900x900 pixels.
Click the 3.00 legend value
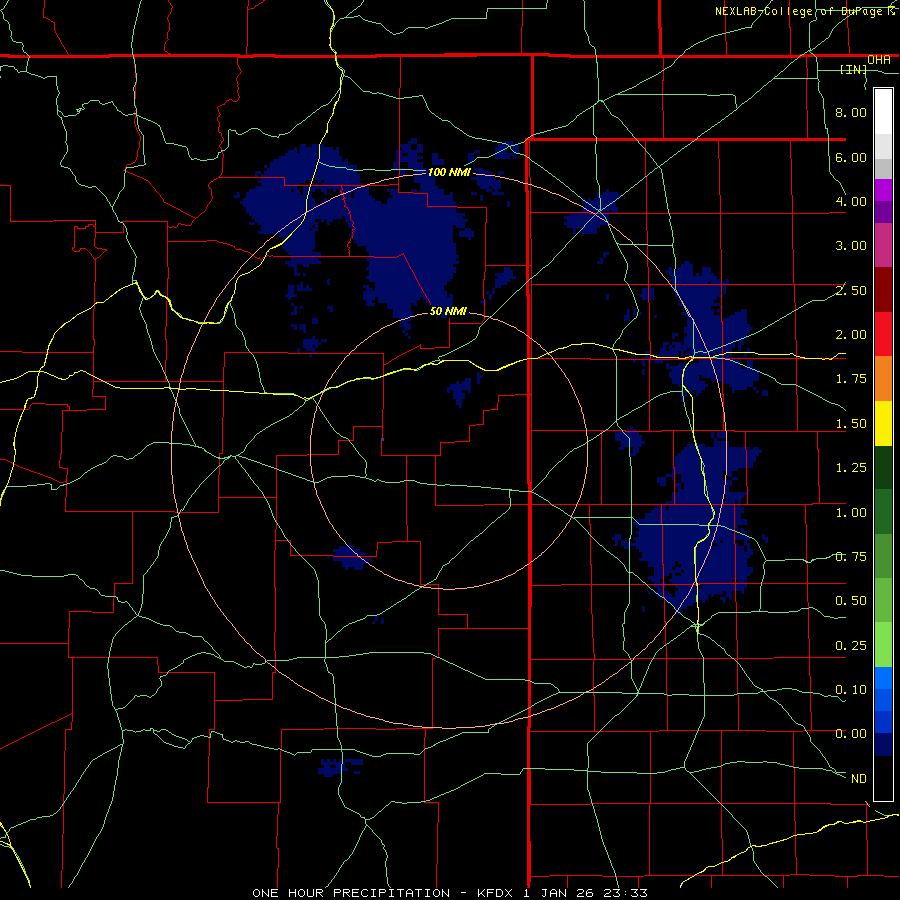851,246
